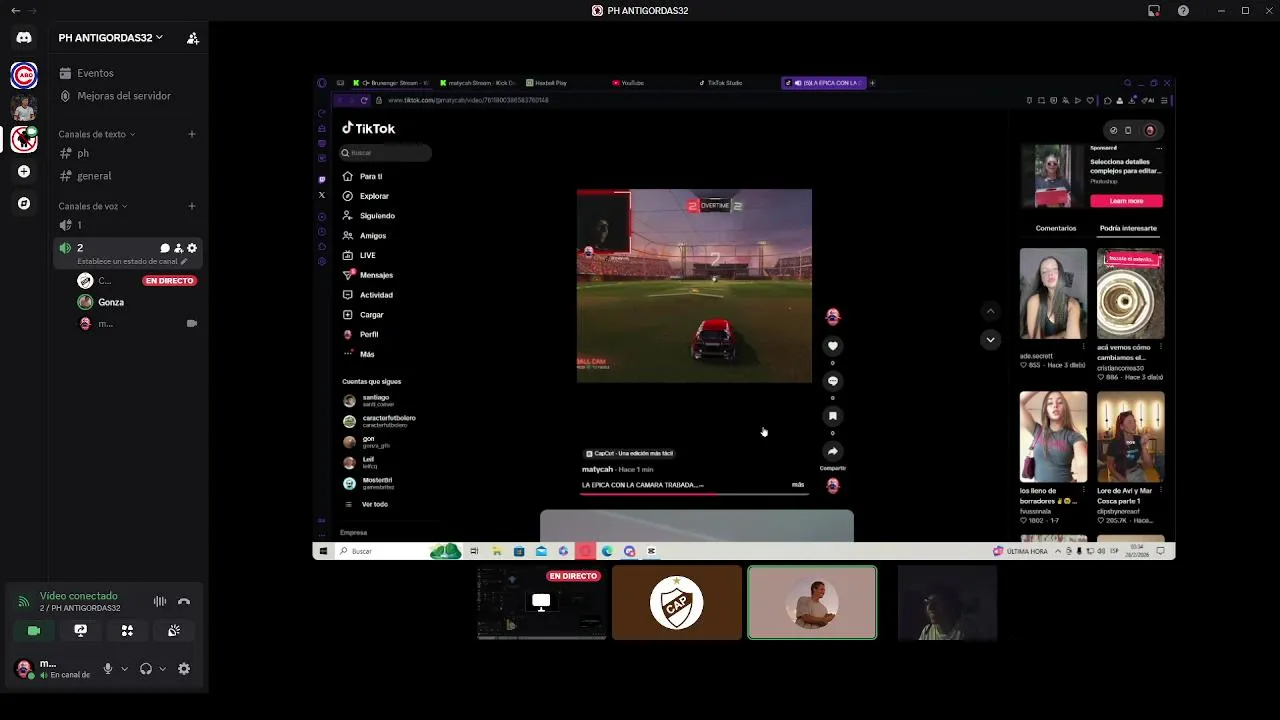1280x720 pixels.
Task: Open chat for voice channel 2
Action: 165,248
